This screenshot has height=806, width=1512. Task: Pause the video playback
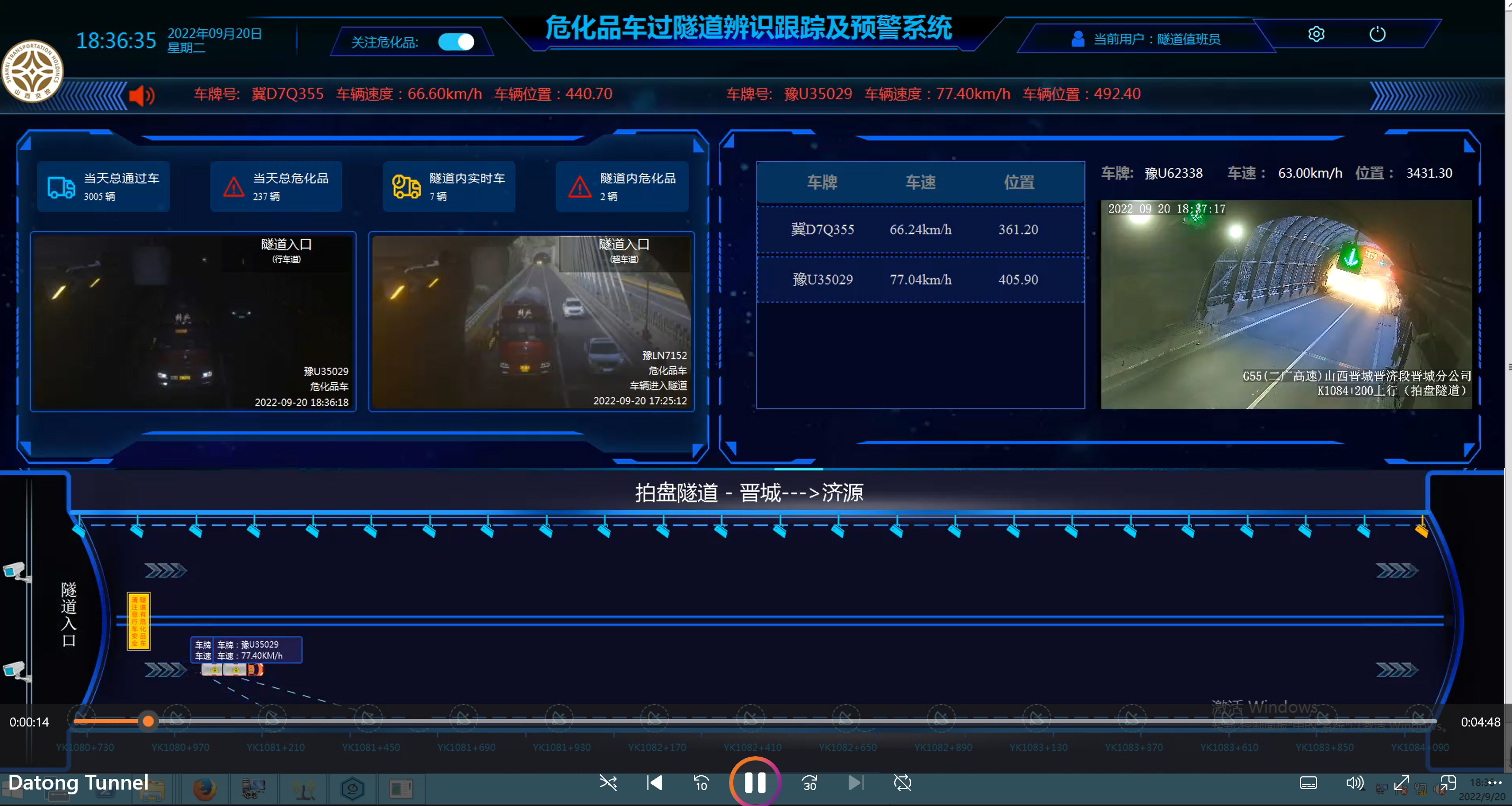(755, 783)
